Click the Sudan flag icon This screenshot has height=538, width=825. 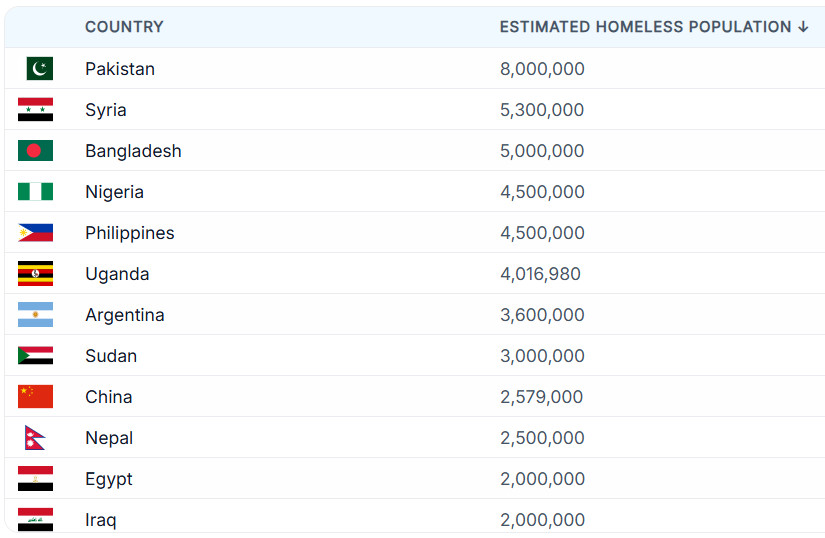[x=35, y=356]
